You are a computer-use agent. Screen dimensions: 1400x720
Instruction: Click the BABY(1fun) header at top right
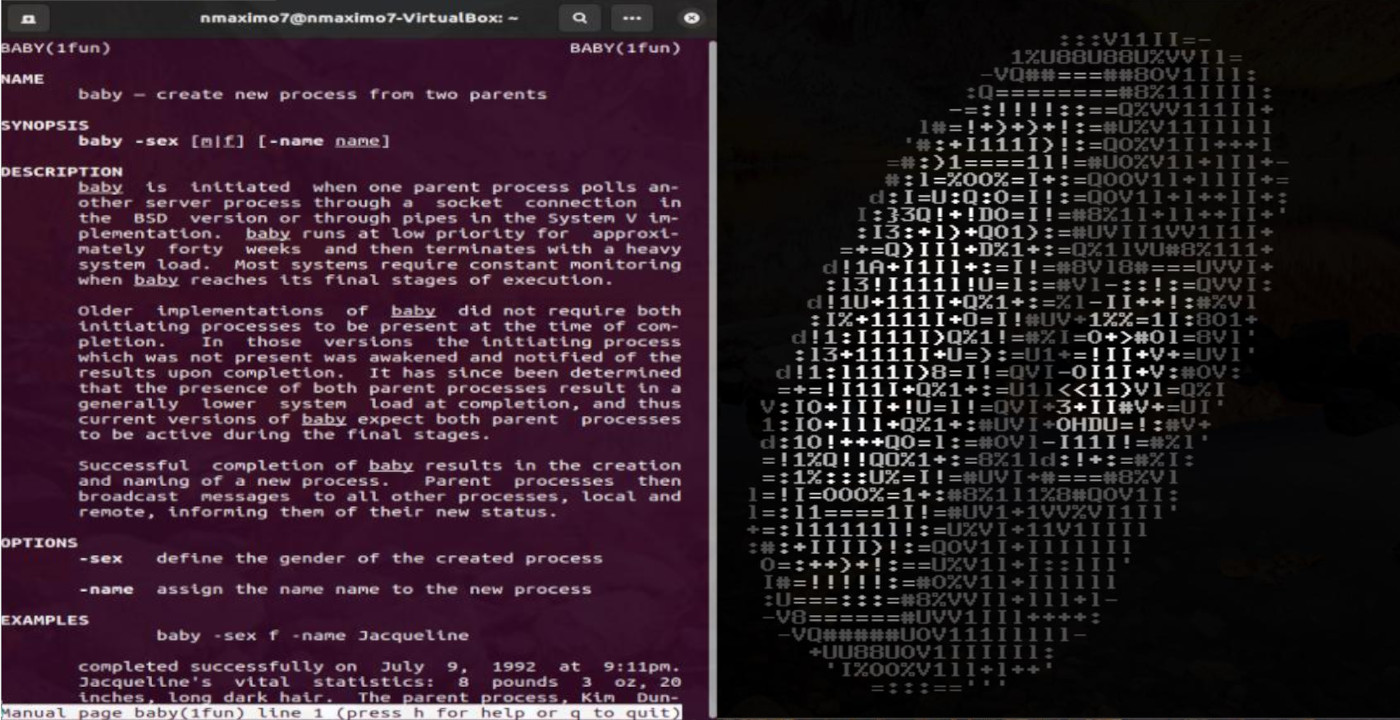pos(625,48)
